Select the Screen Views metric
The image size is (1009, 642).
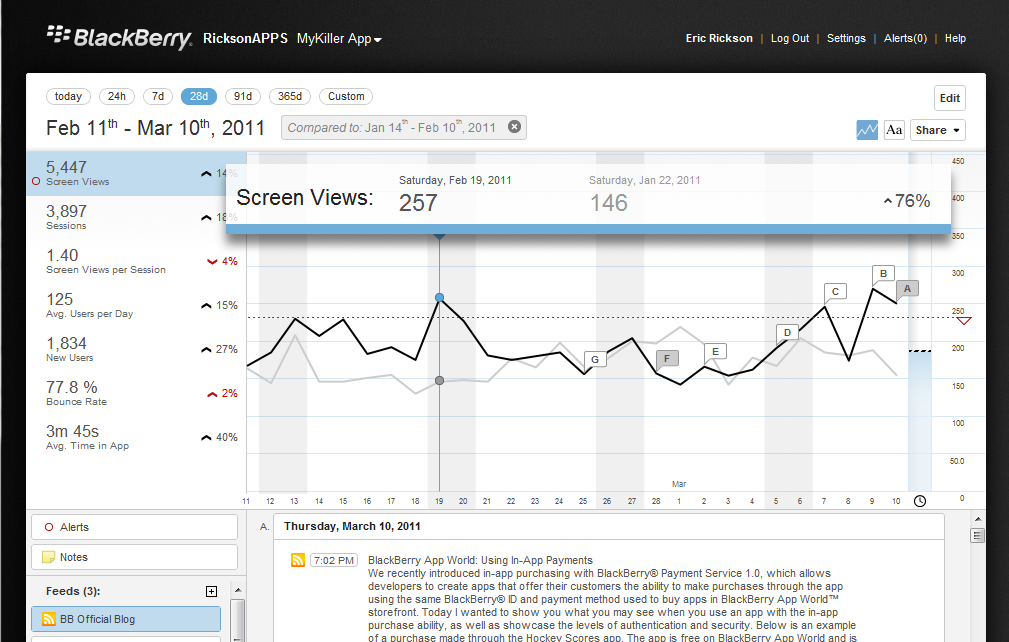[136, 174]
